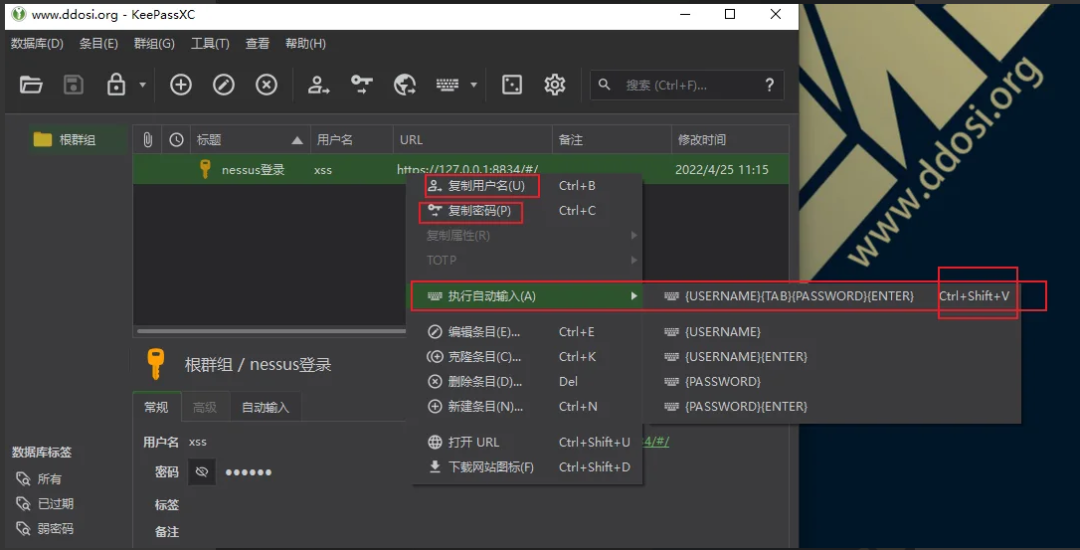Viewport: 1080px width, 550px height.
Task: Copy username toolbar icon
Action: click(x=318, y=85)
